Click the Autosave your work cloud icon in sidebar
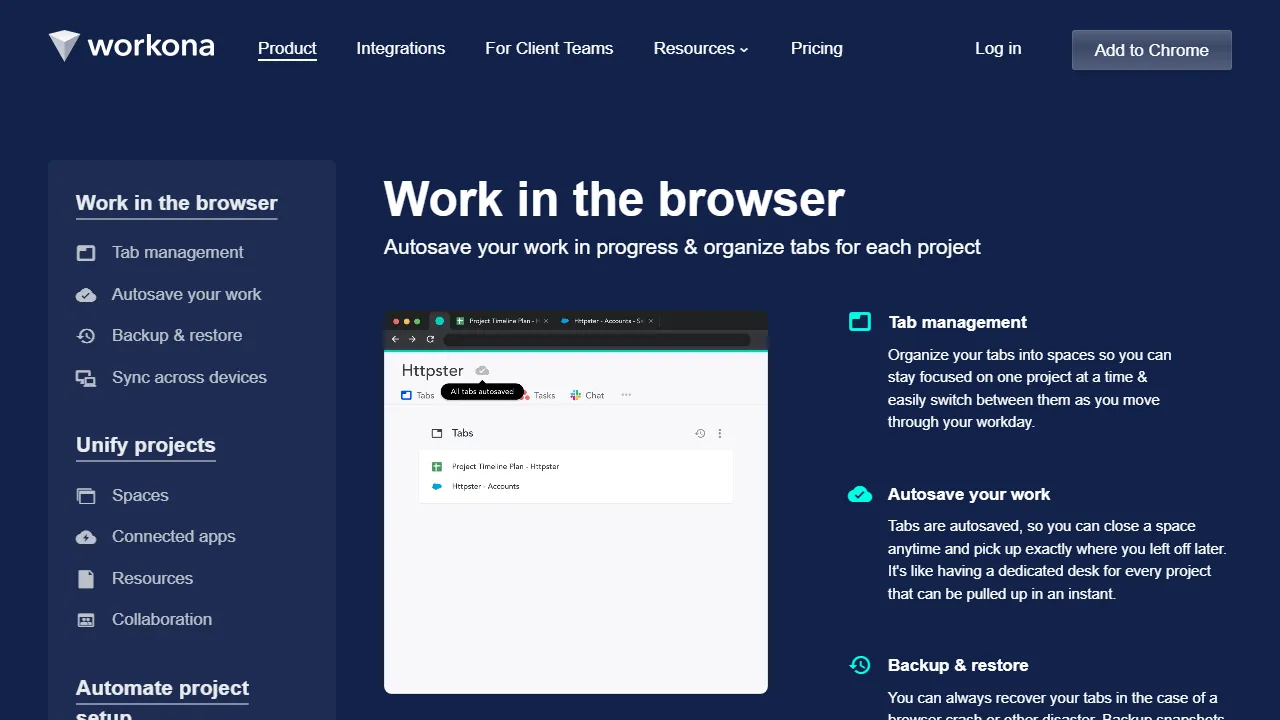 tap(86, 295)
